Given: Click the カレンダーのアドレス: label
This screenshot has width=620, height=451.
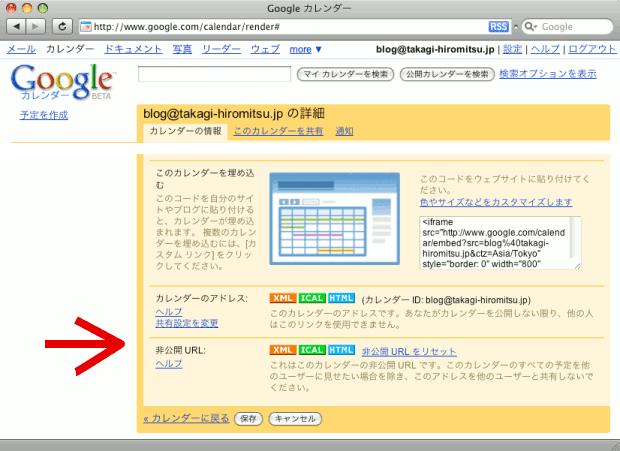Looking at the screenshot, I should [x=202, y=298].
